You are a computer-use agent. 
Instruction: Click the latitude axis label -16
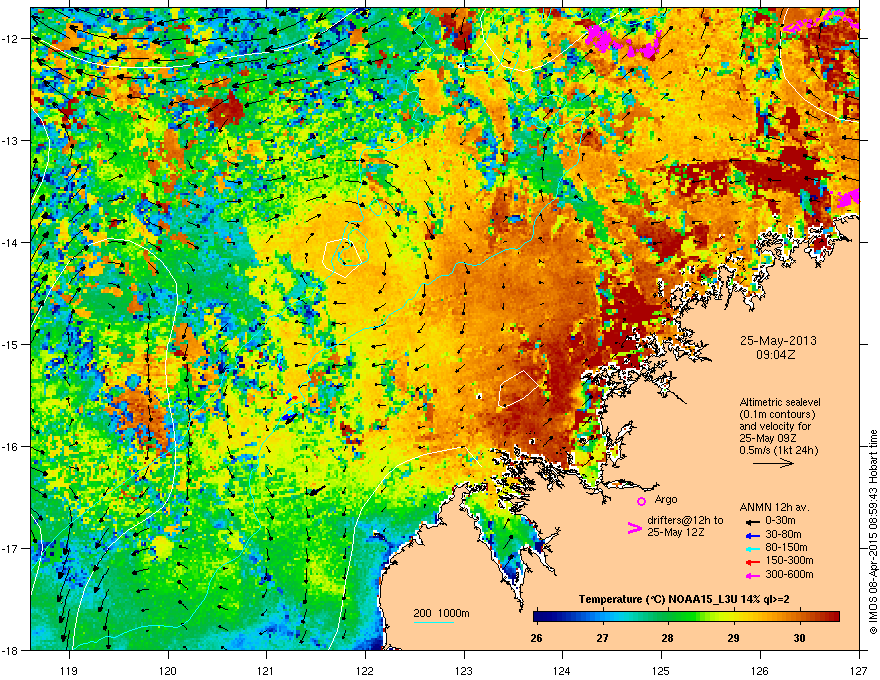(10, 447)
